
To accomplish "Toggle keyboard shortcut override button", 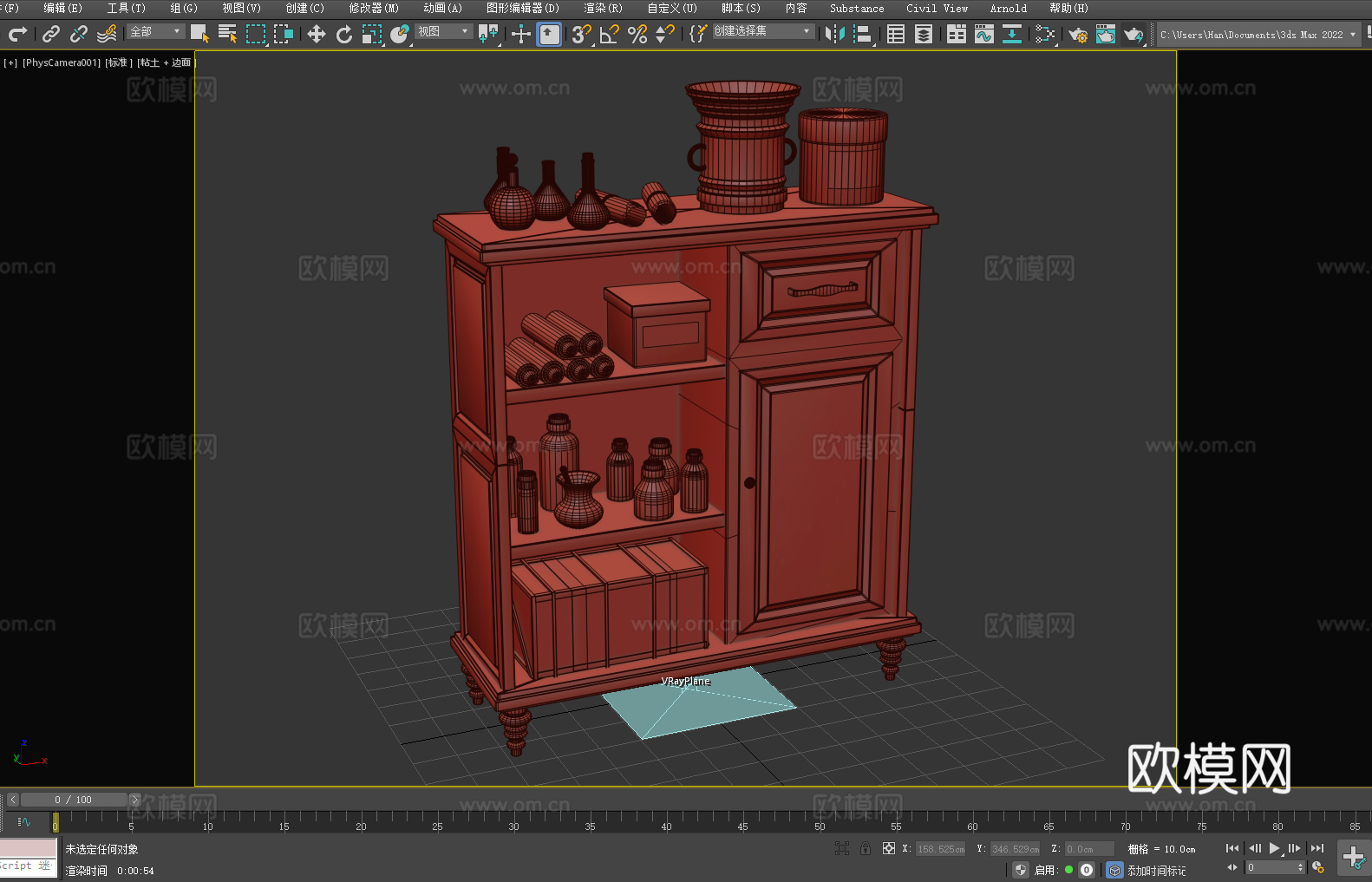I will point(549,34).
